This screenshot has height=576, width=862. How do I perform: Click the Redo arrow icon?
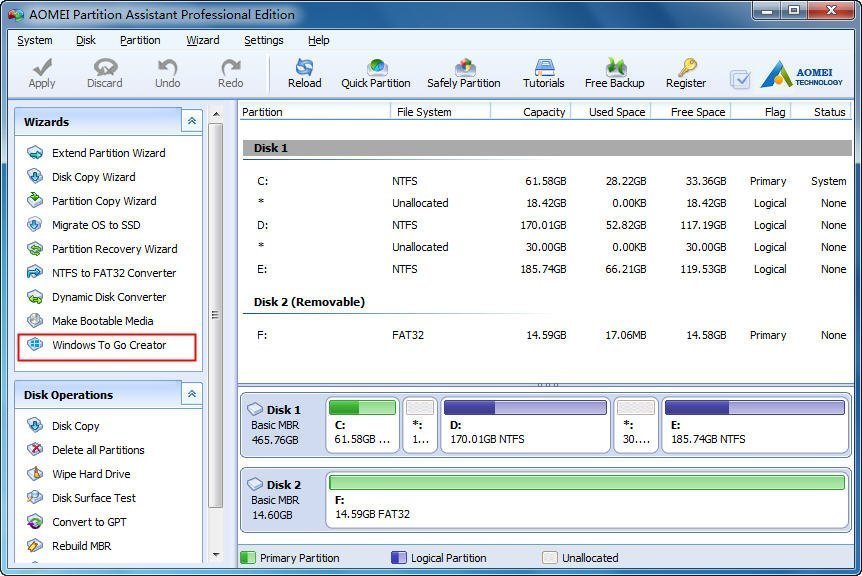pyautogui.click(x=230, y=68)
